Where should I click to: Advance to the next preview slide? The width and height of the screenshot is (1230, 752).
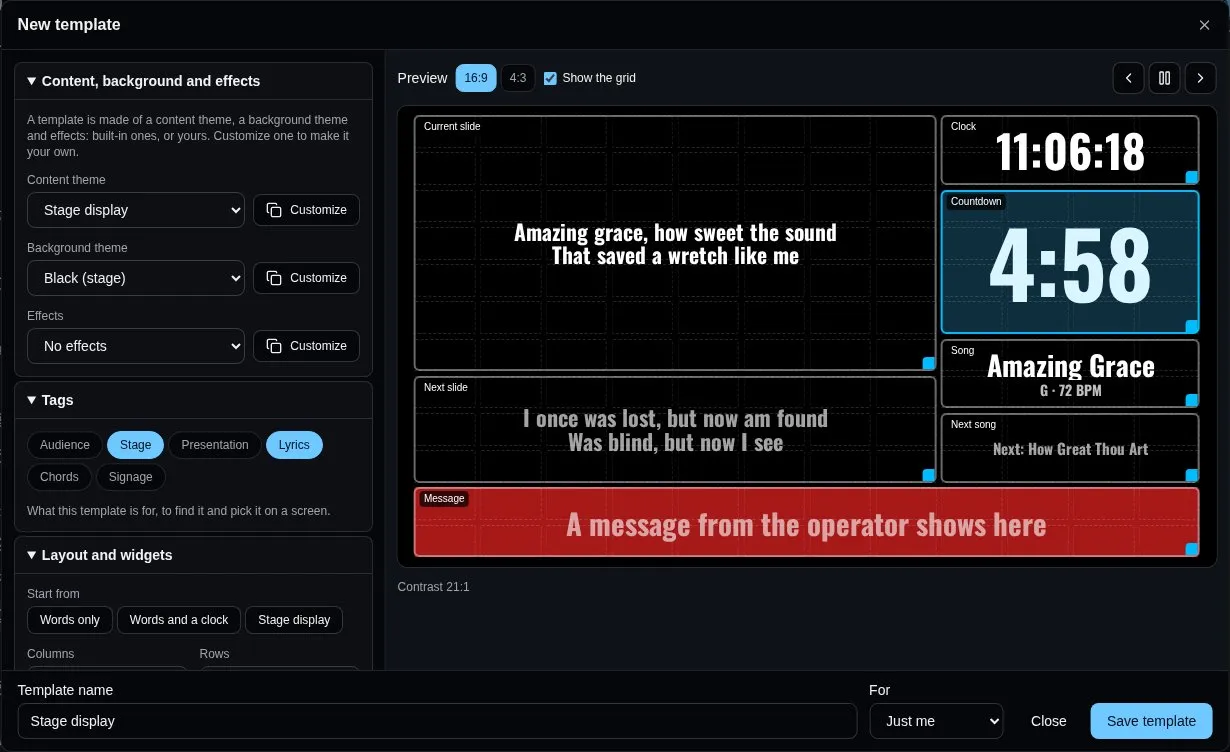(1200, 78)
